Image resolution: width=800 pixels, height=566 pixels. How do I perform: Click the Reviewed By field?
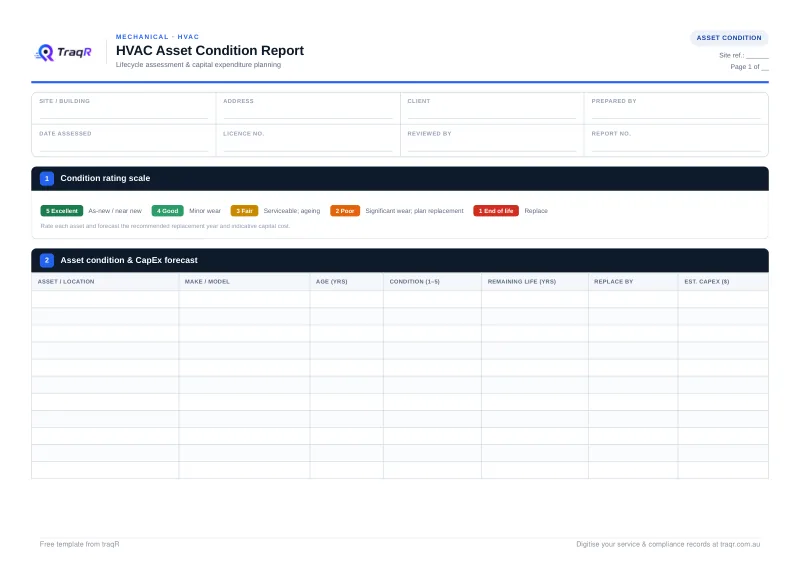492,140
